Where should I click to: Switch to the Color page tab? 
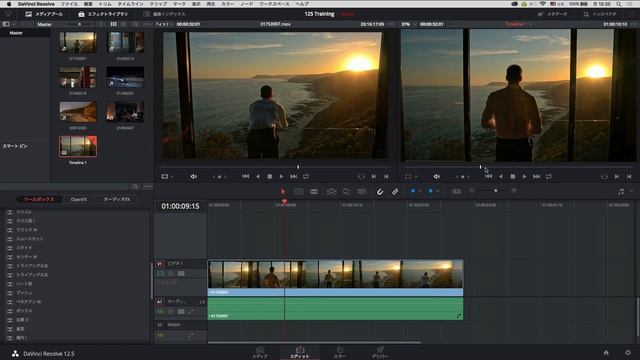click(340, 352)
